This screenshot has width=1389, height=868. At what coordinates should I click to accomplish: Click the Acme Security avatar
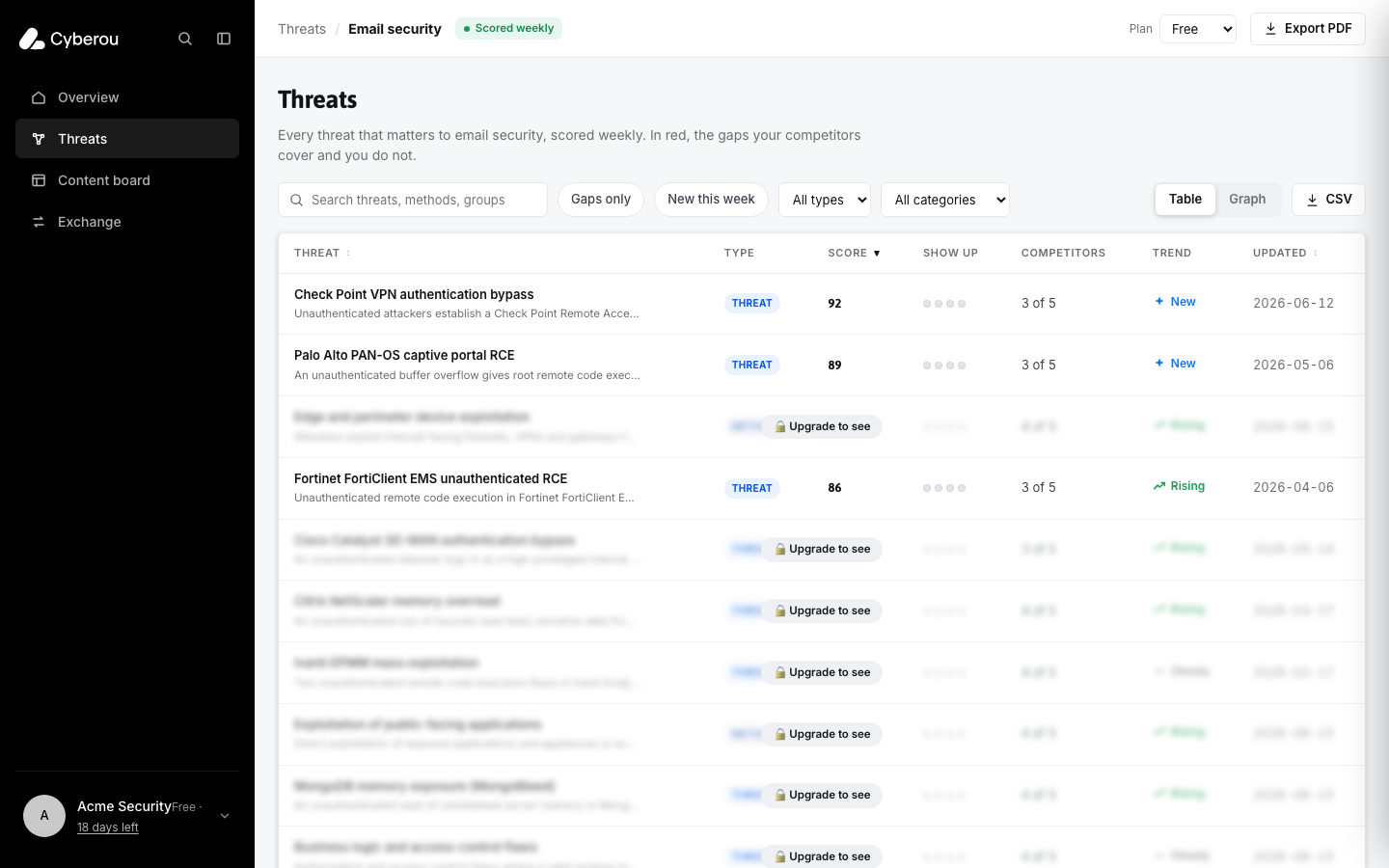point(44,816)
